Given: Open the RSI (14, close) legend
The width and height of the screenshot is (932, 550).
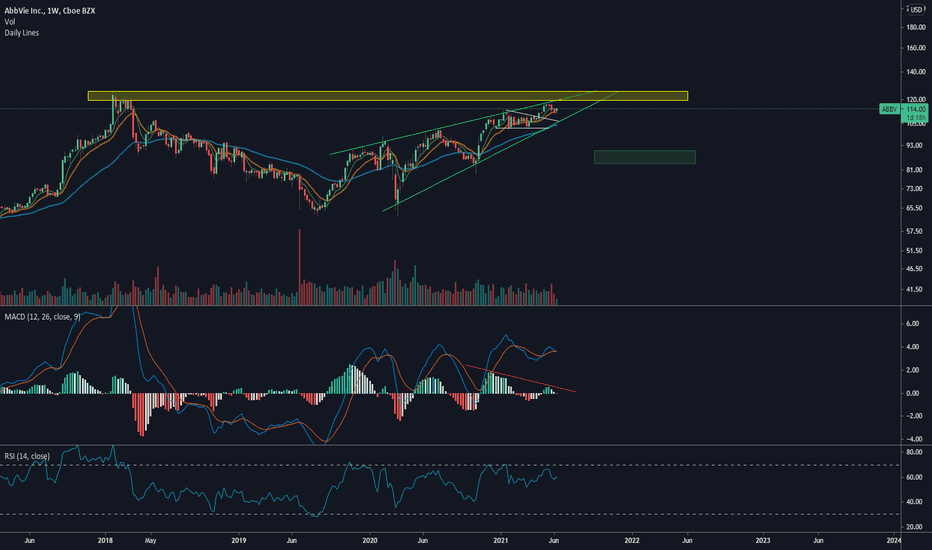Looking at the screenshot, I should [x=27, y=456].
